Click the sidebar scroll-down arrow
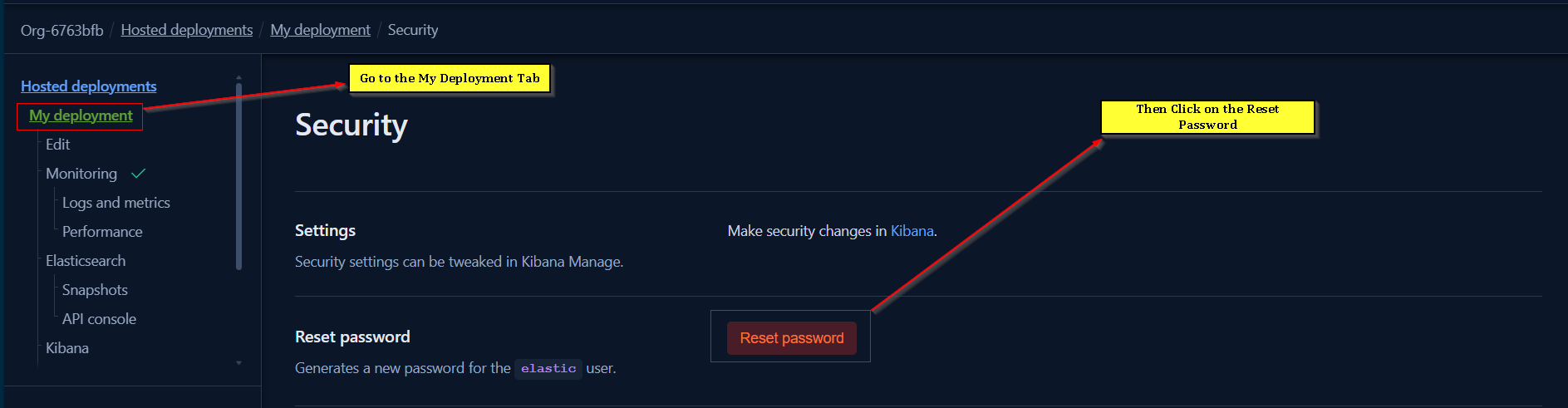This screenshot has width=1568, height=408. coord(238,363)
